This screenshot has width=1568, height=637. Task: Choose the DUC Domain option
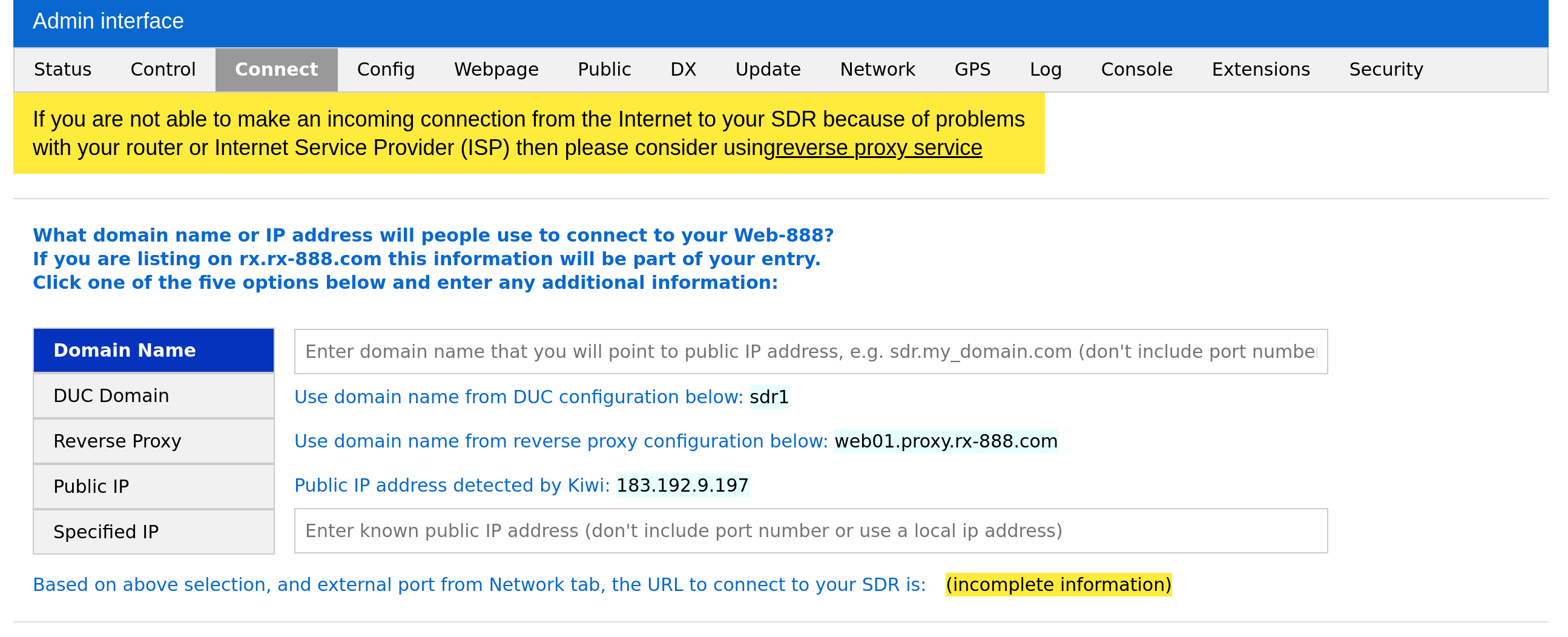pos(154,396)
